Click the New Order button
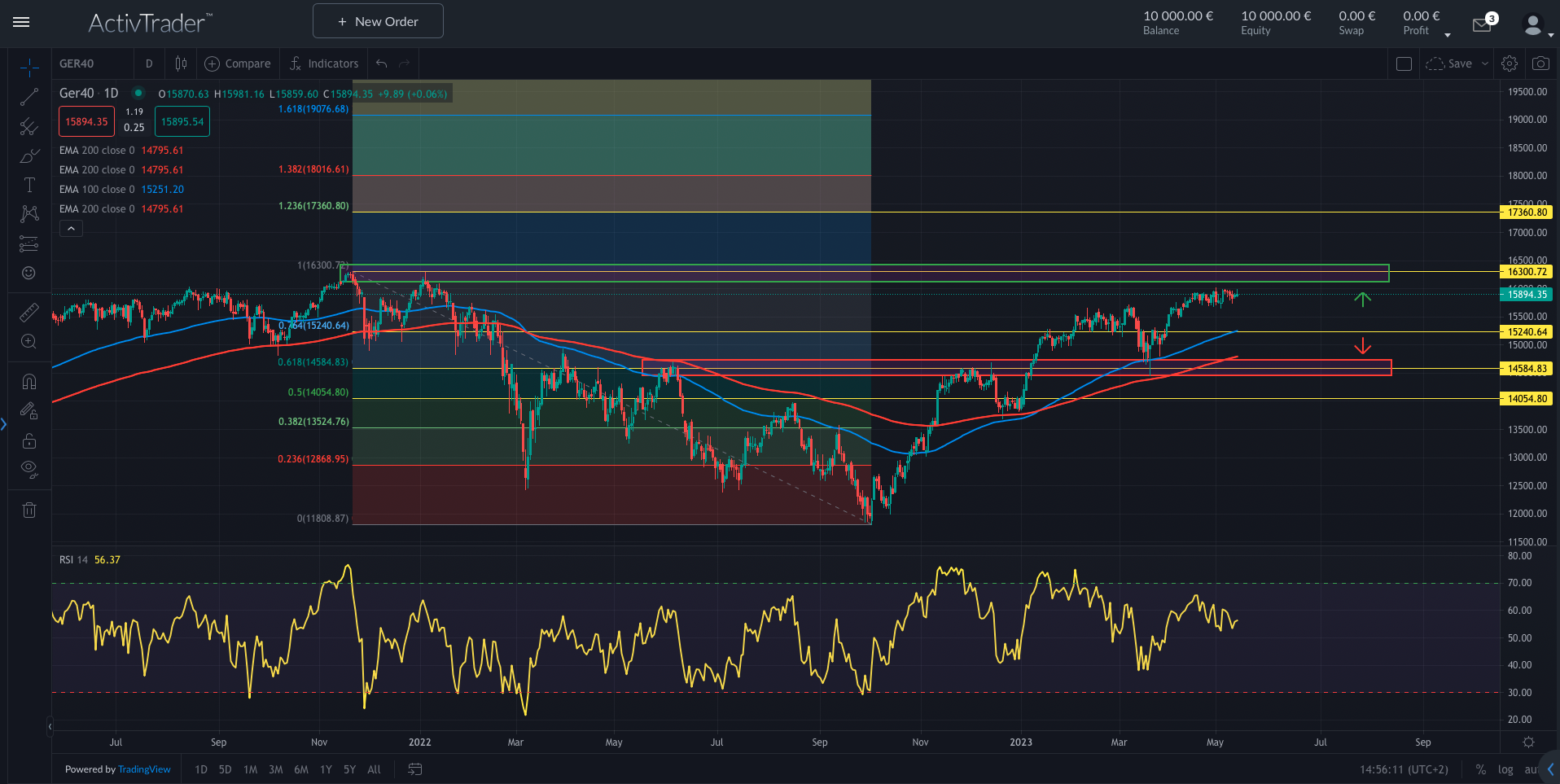1560x784 pixels. tap(377, 20)
